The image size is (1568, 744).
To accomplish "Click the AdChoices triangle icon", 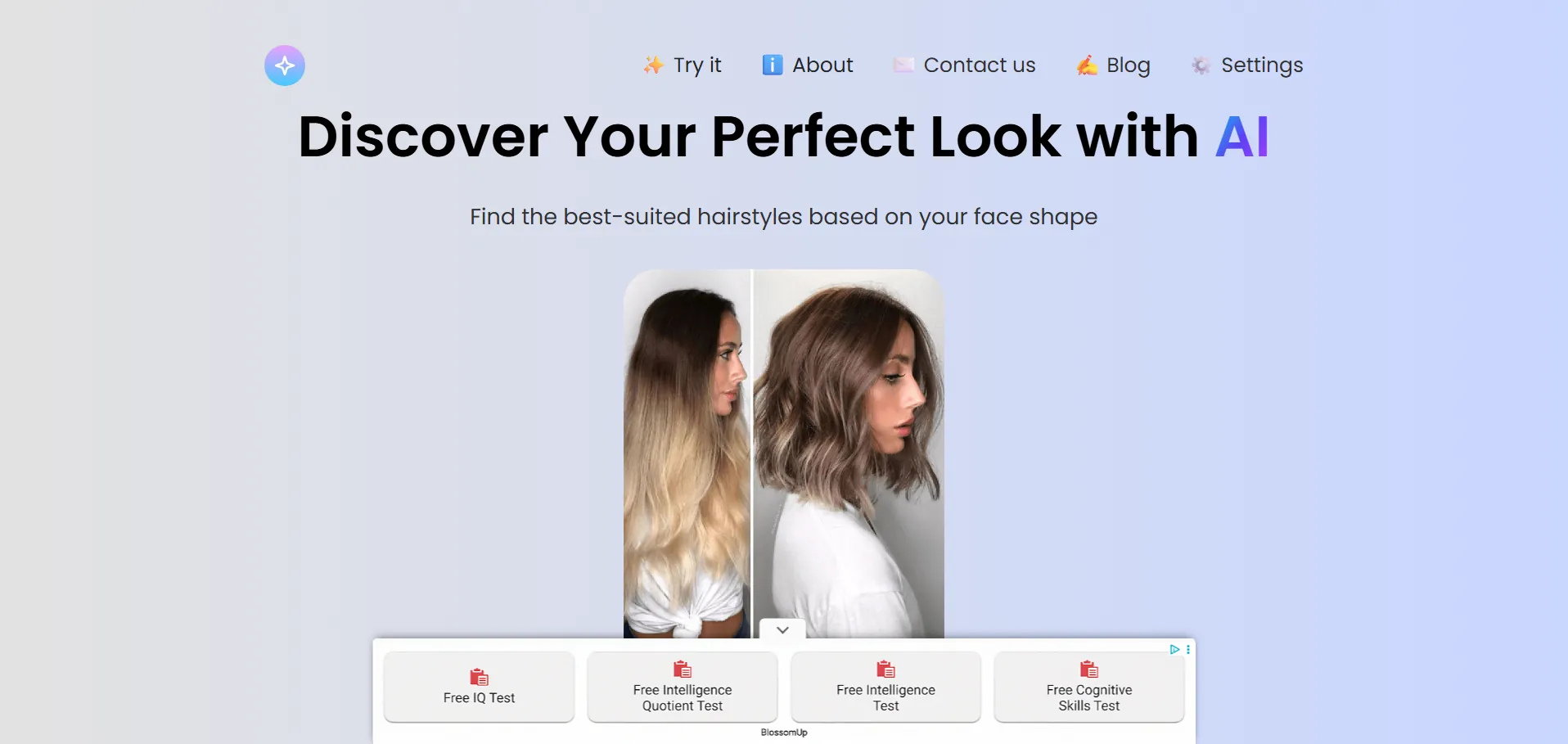I will [x=1174, y=649].
